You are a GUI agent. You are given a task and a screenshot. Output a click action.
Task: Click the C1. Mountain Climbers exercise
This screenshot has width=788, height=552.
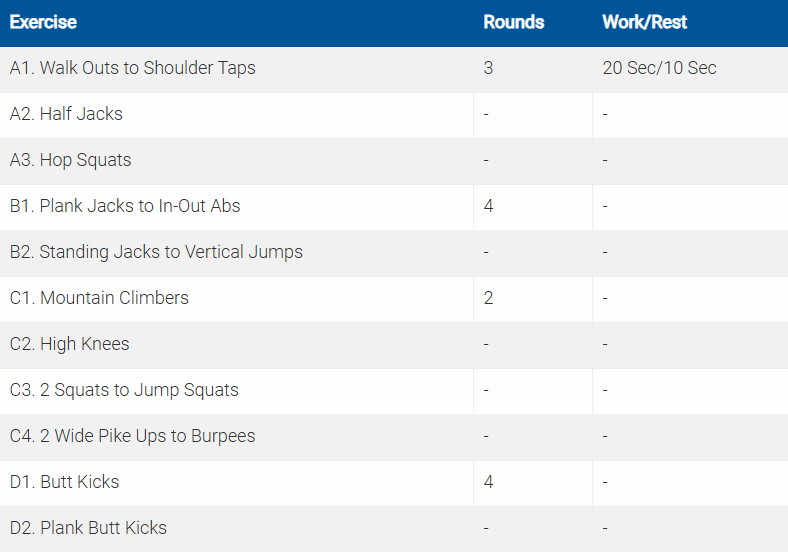[99, 298]
